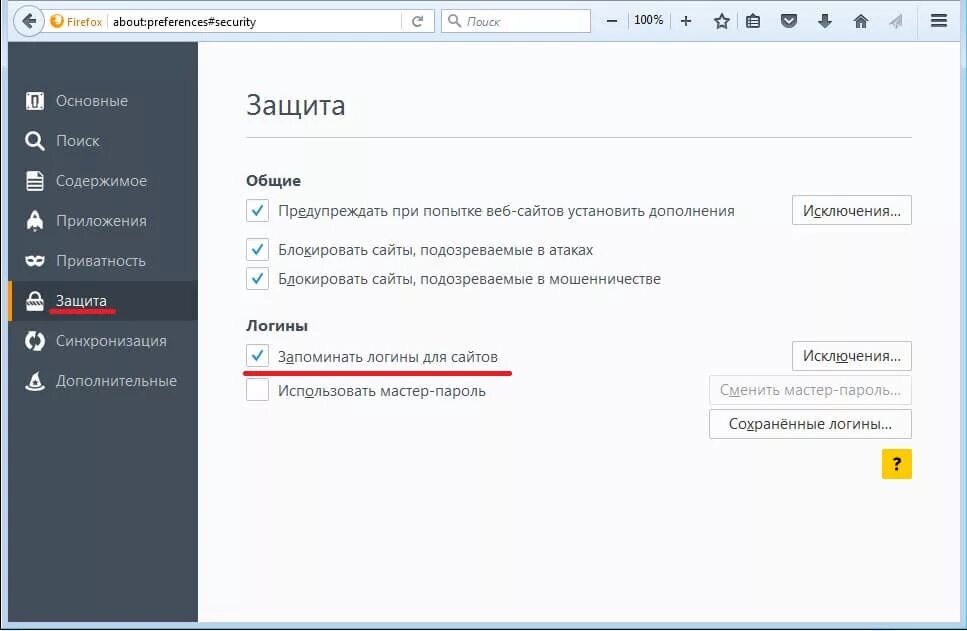Reload the current page
The height and width of the screenshot is (631, 967).
pyautogui.click(x=418, y=19)
